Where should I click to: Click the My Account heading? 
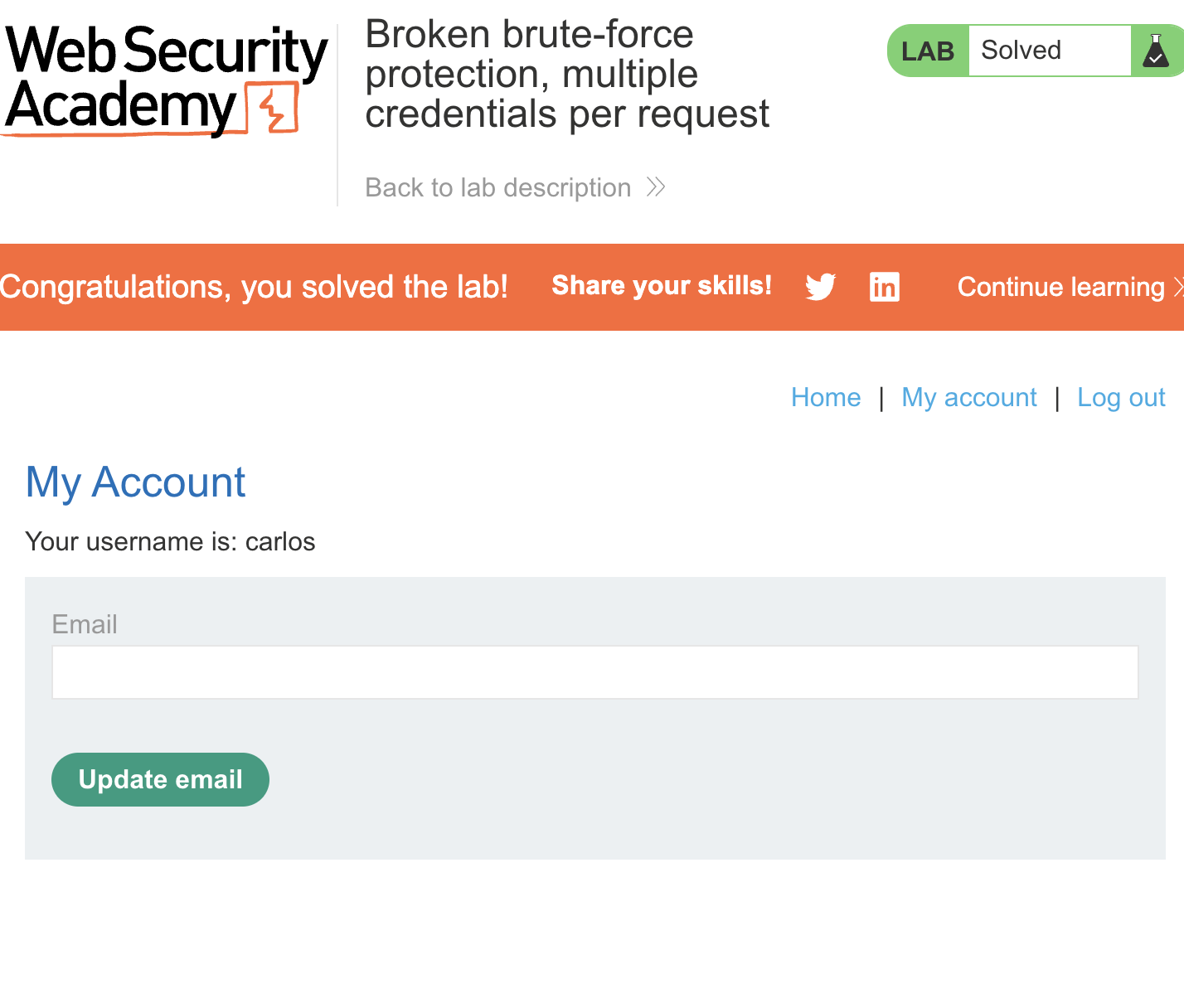[135, 482]
